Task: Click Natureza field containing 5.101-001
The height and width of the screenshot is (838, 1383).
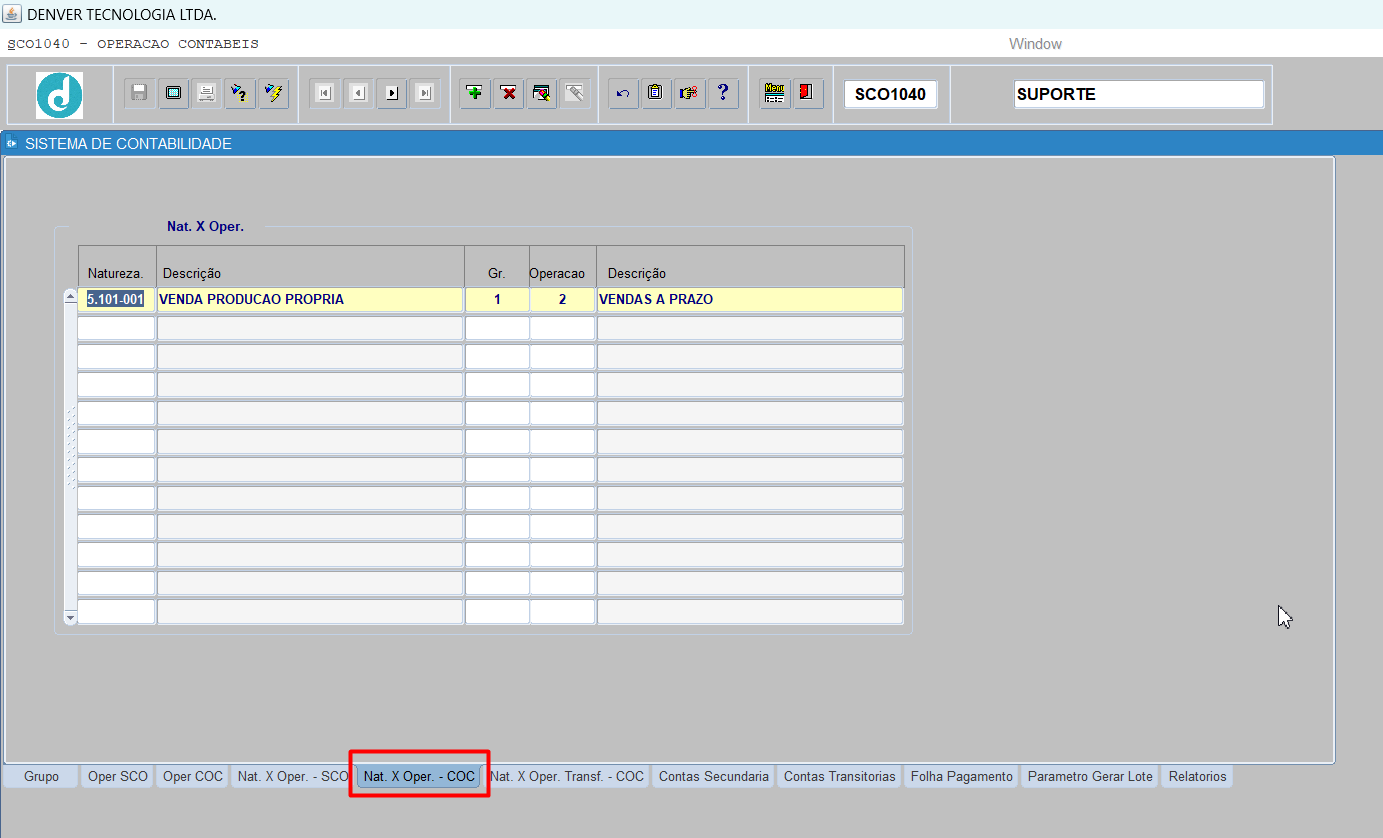Action: (116, 300)
